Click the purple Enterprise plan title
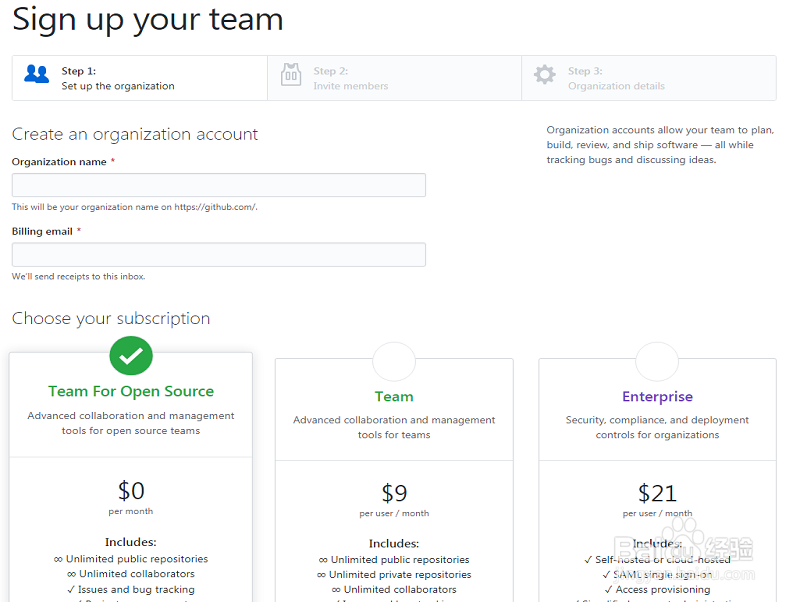Screen dimensions: 800x602 point(657,397)
